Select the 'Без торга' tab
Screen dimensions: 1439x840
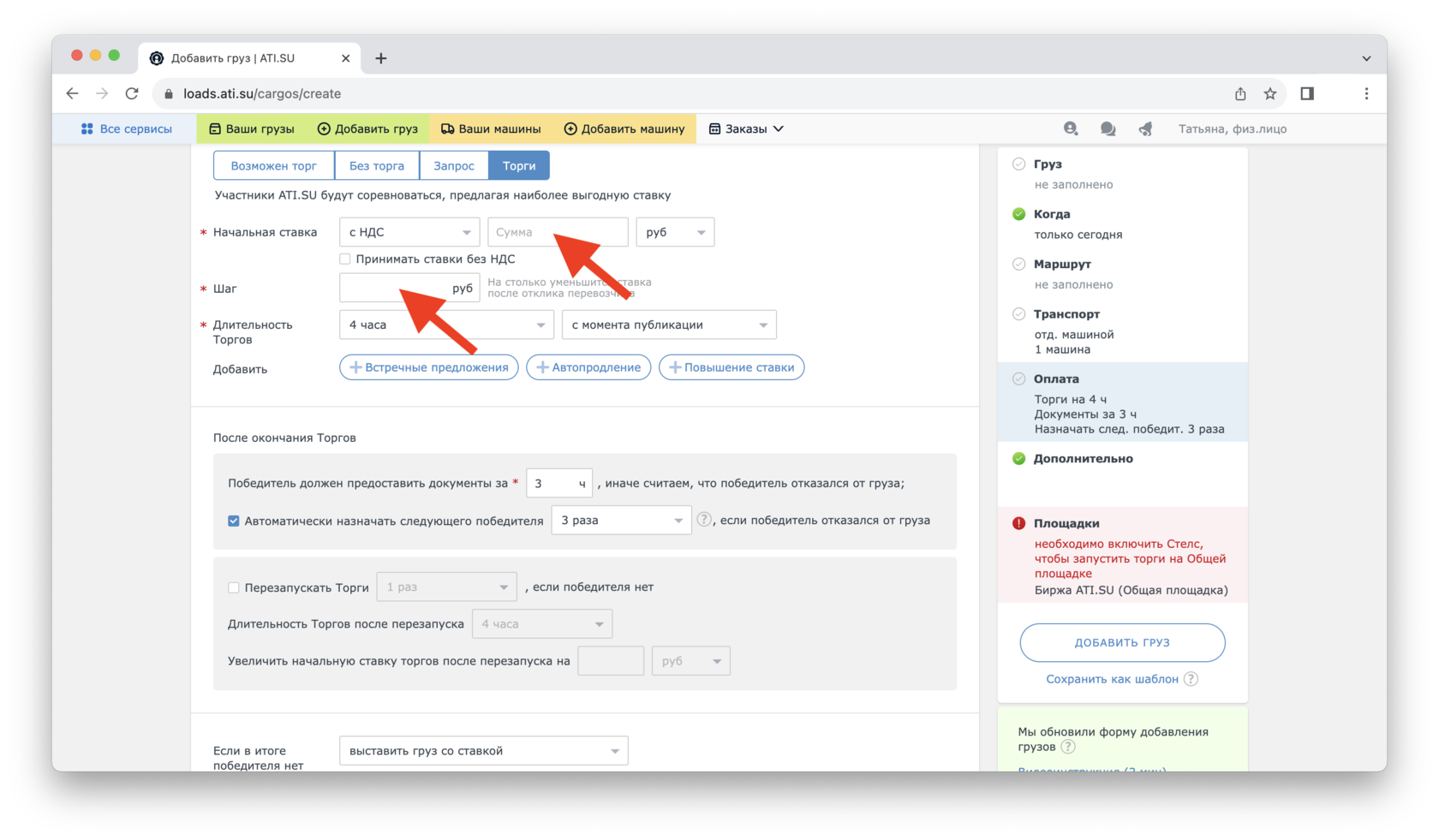(x=377, y=165)
